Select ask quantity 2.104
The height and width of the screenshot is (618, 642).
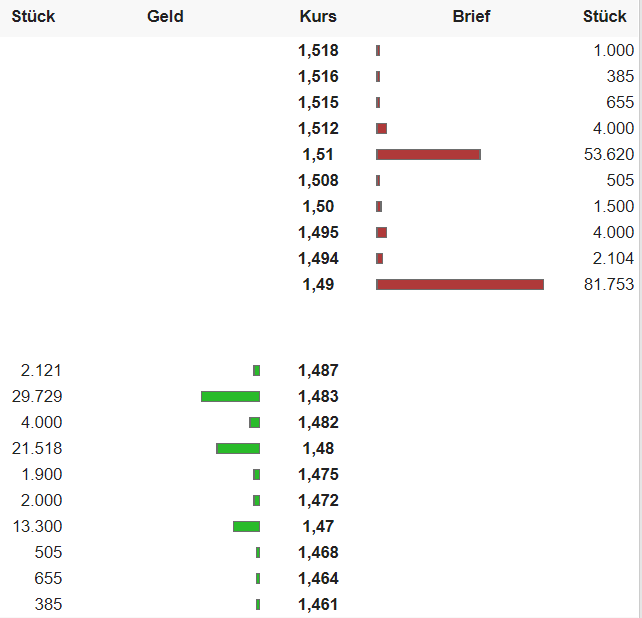point(613,258)
